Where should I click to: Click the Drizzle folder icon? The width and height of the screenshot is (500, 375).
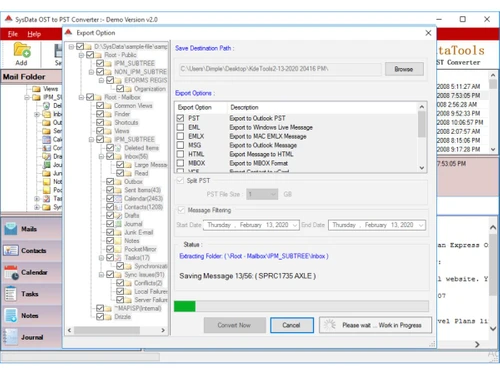(x=108, y=317)
